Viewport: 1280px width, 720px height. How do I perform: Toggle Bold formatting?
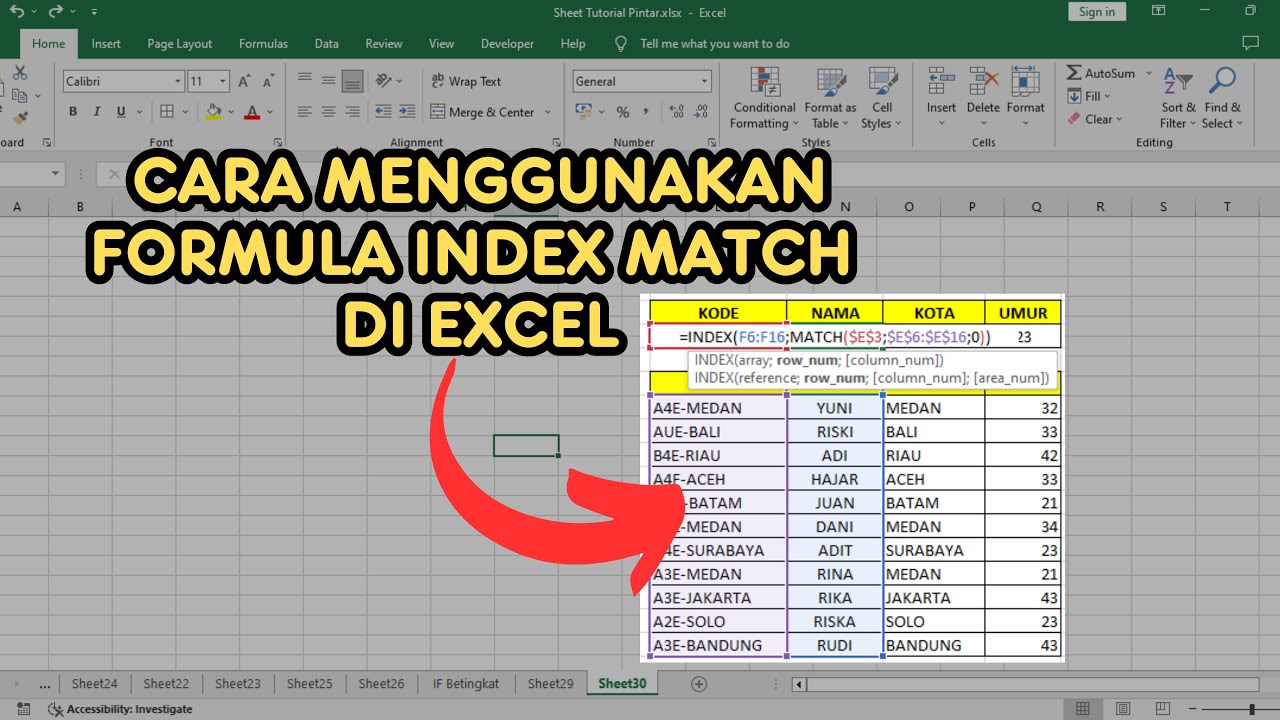pyautogui.click(x=73, y=112)
